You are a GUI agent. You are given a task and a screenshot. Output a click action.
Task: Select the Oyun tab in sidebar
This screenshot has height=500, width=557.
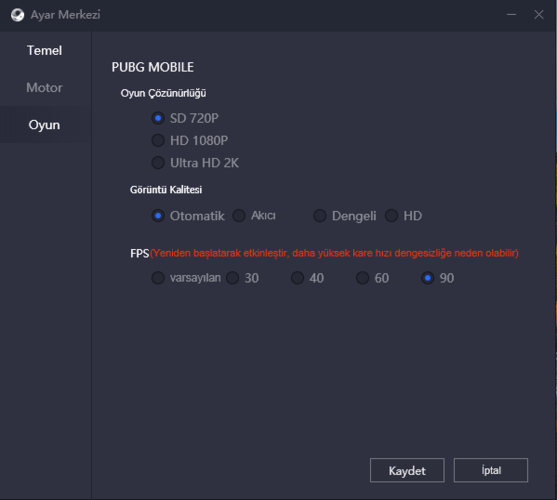tap(44, 125)
